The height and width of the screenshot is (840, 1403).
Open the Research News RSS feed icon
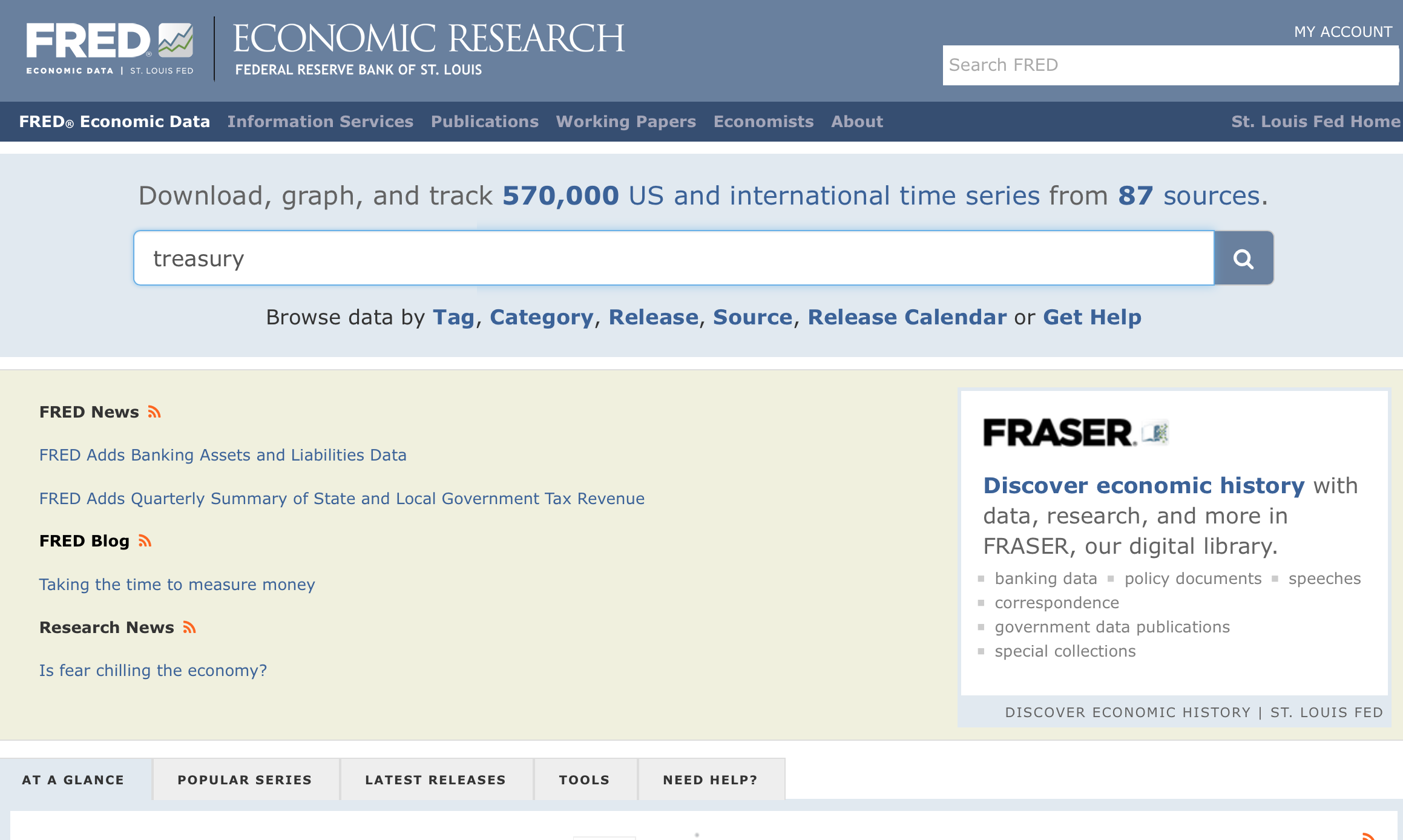tap(189, 628)
